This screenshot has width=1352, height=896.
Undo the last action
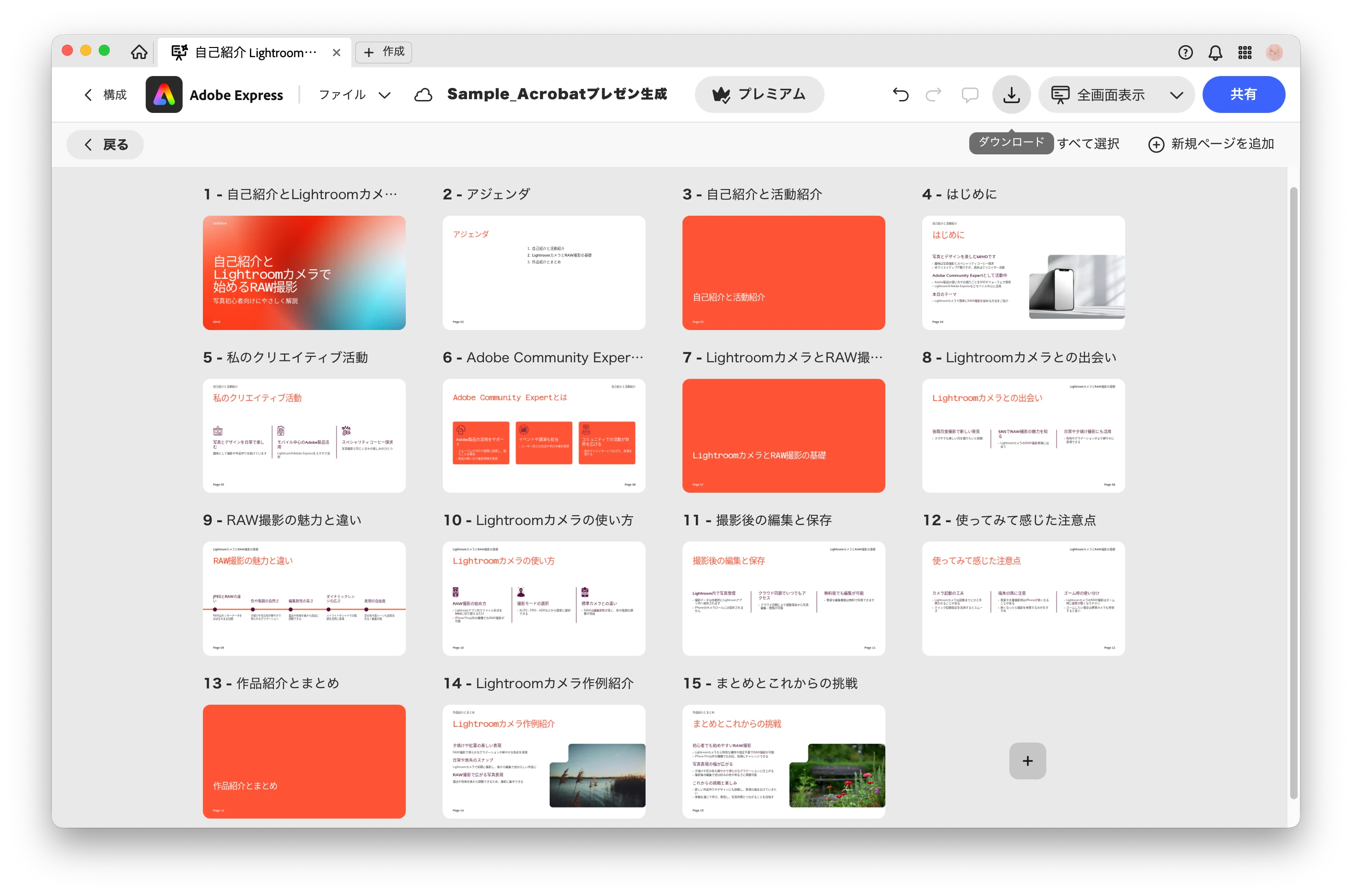tap(901, 94)
